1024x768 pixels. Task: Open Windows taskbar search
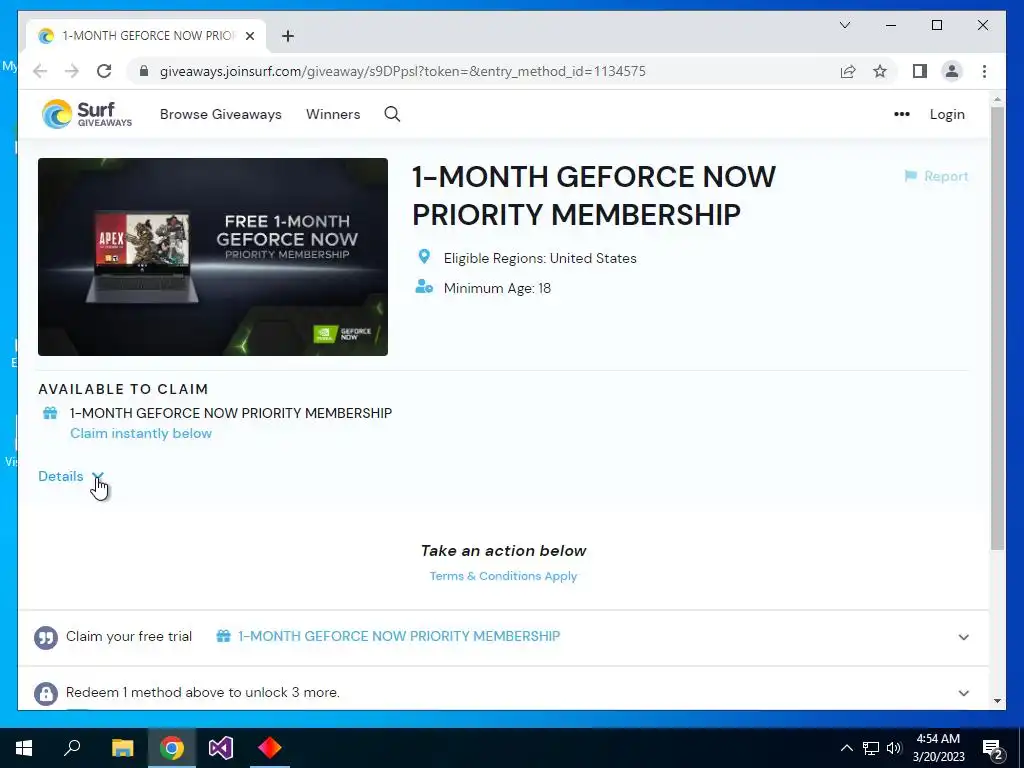click(72, 748)
